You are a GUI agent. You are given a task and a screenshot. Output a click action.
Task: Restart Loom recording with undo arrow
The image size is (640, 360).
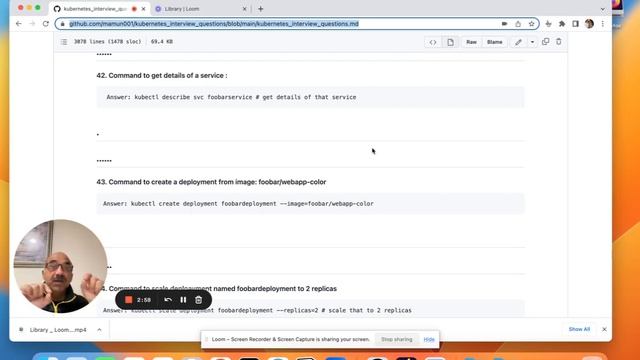tap(168, 300)
